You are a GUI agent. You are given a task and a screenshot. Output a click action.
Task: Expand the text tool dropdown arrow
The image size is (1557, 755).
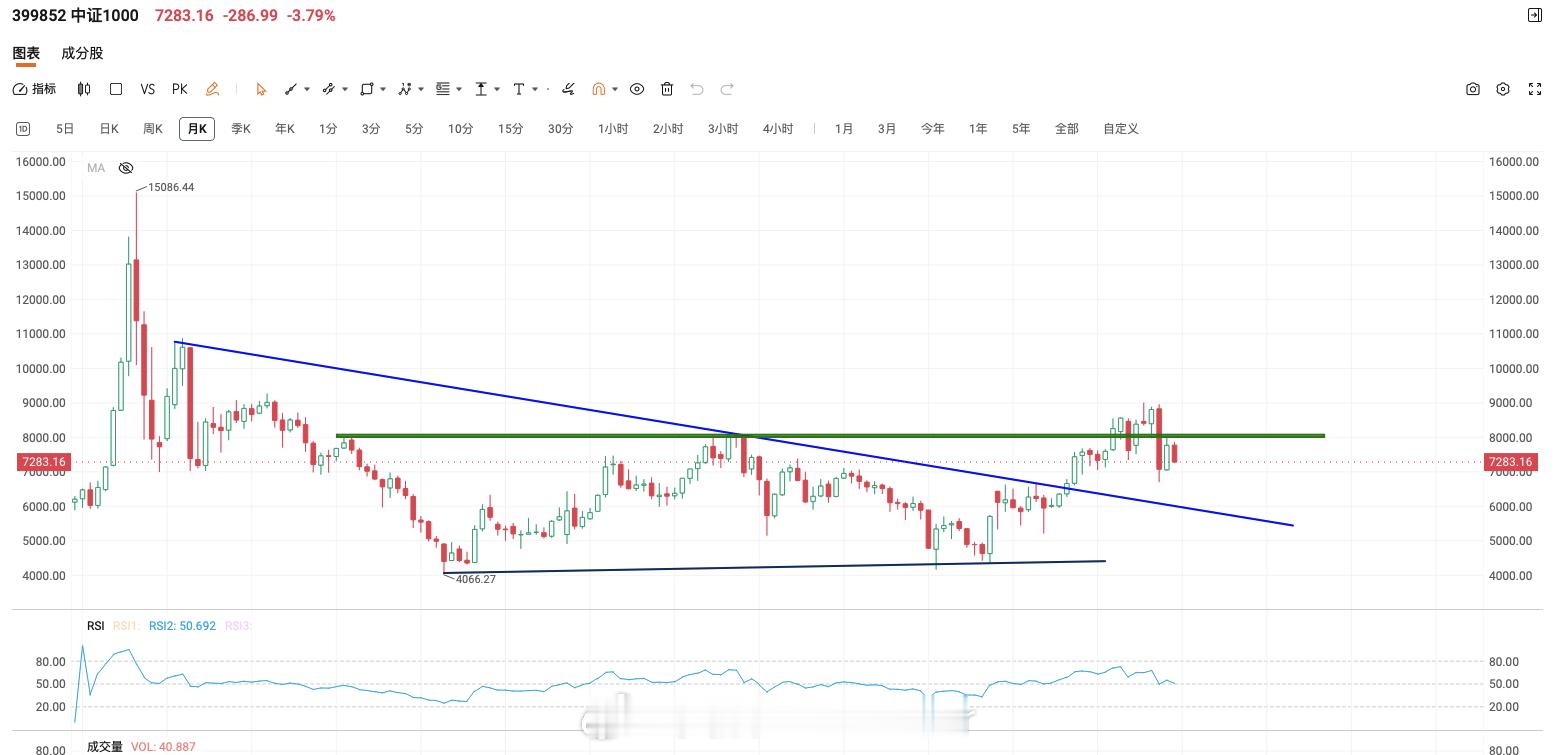pos(535,89)
